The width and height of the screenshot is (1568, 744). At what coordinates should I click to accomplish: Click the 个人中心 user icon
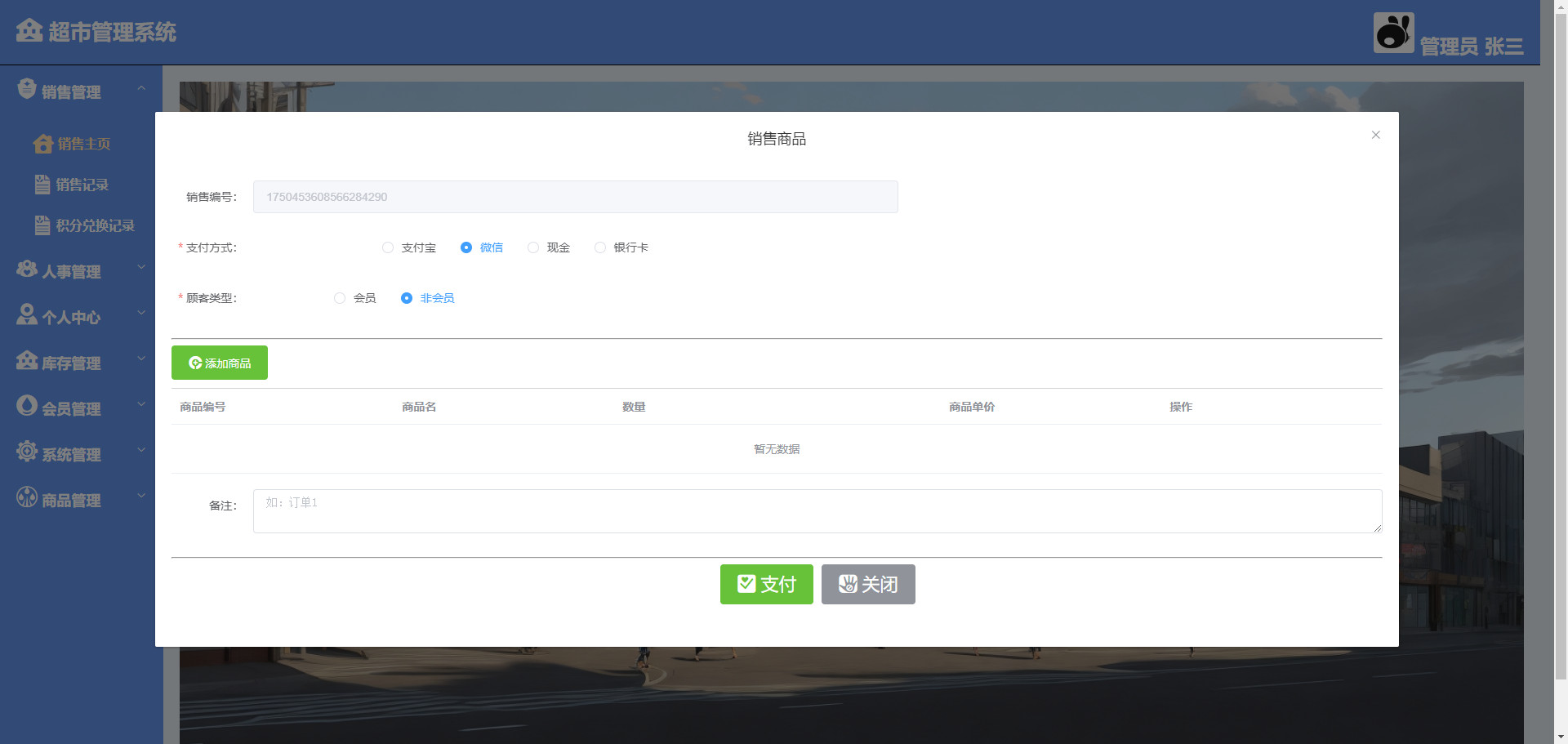coord(27,315)
